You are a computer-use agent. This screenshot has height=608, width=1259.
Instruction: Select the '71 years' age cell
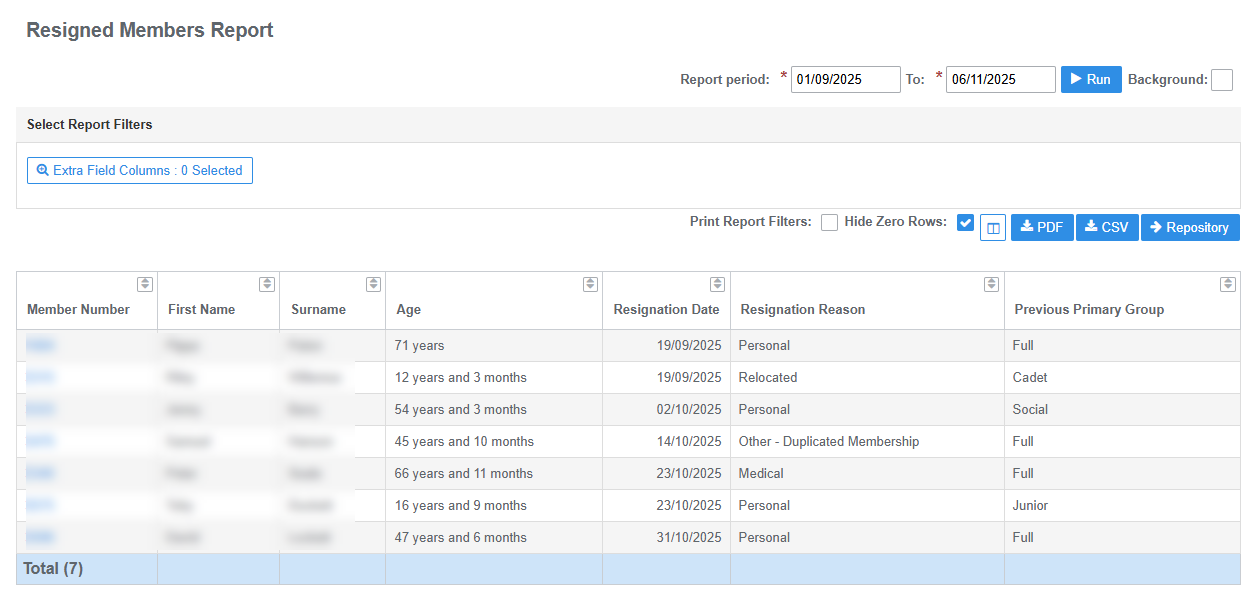pyautogui.click(x=494, y=345)
